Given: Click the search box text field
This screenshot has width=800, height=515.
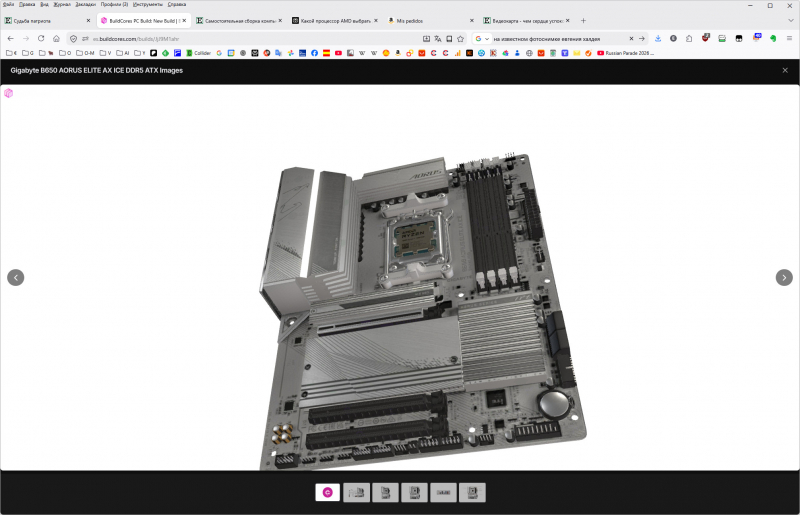Looking at the screenshot, I should coord(559,39).
